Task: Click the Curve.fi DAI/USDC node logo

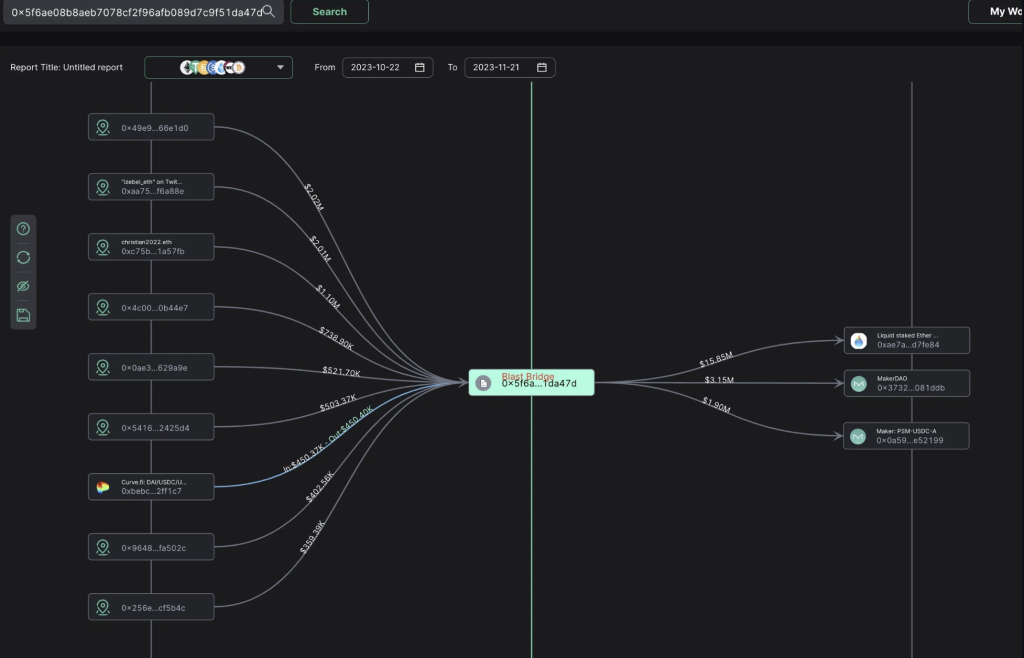Action: click(x=102, y=487)
